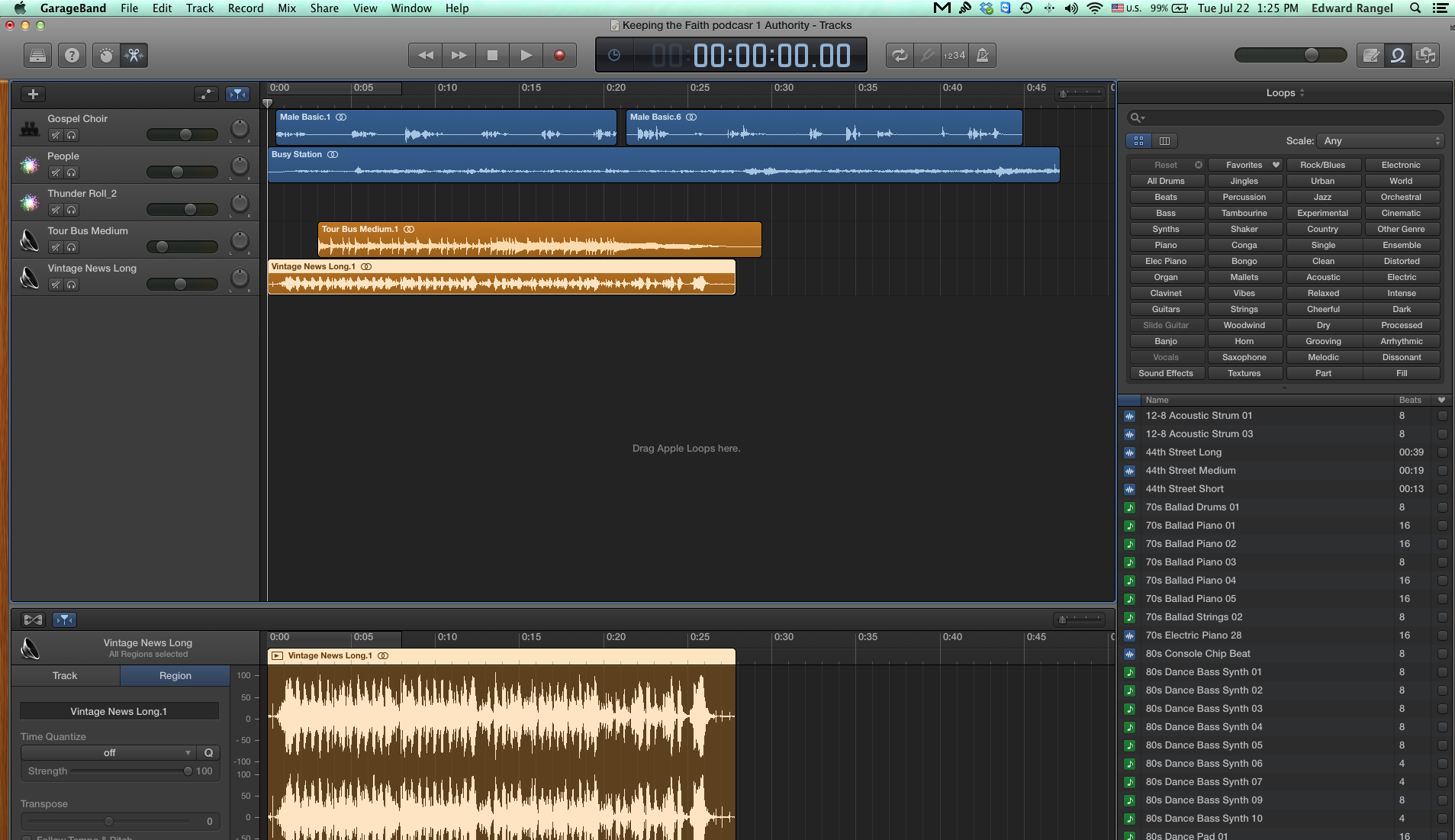Open the Track menu
1455x840 pixels.
(199, 8)
